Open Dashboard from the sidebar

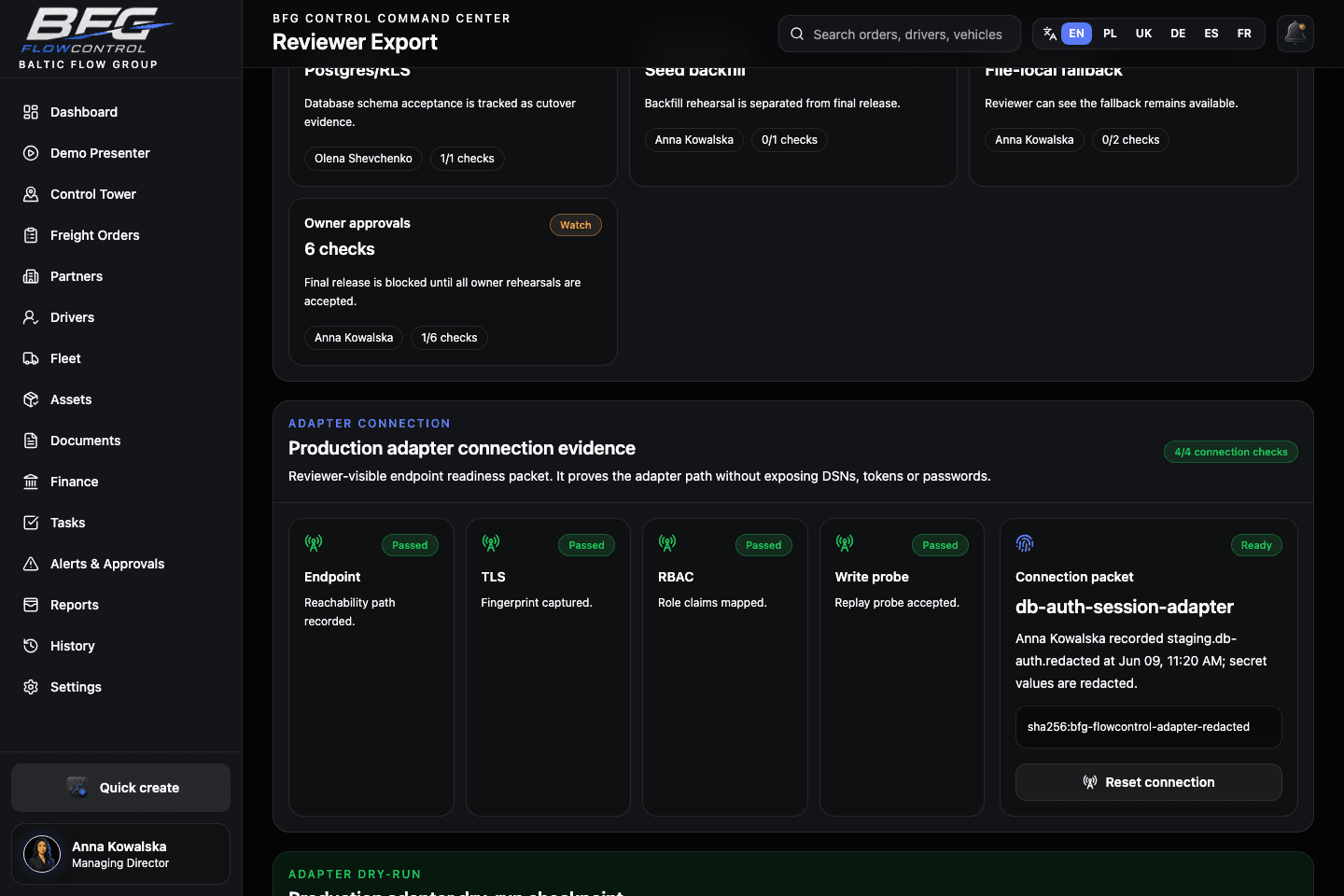click(x=121, y=112)
